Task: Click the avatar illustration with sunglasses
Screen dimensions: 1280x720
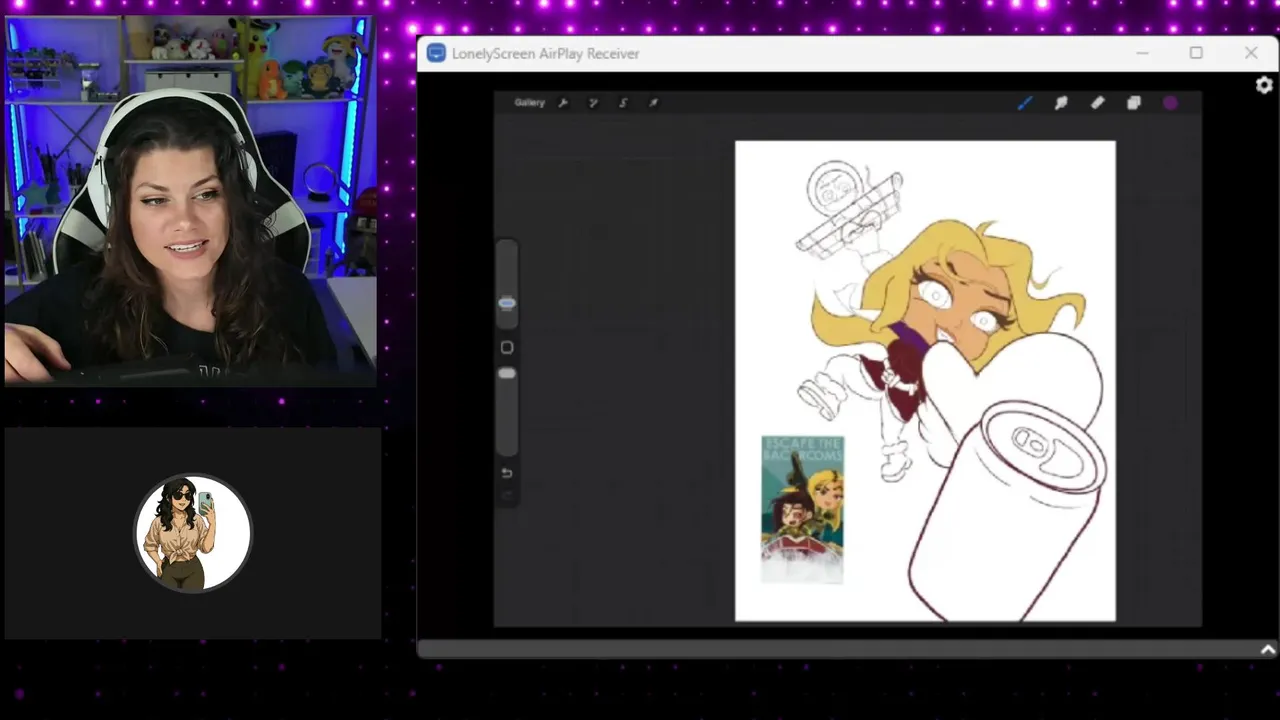Action: (x=193, y=533)
